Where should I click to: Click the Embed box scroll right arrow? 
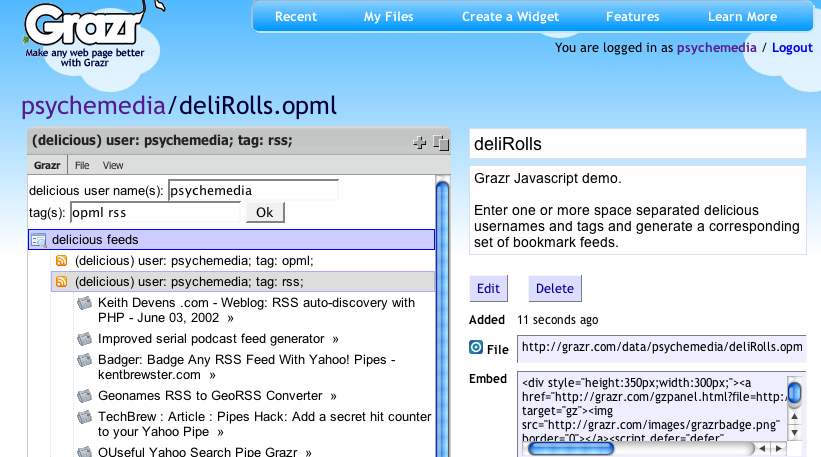(x=779, y=449)
